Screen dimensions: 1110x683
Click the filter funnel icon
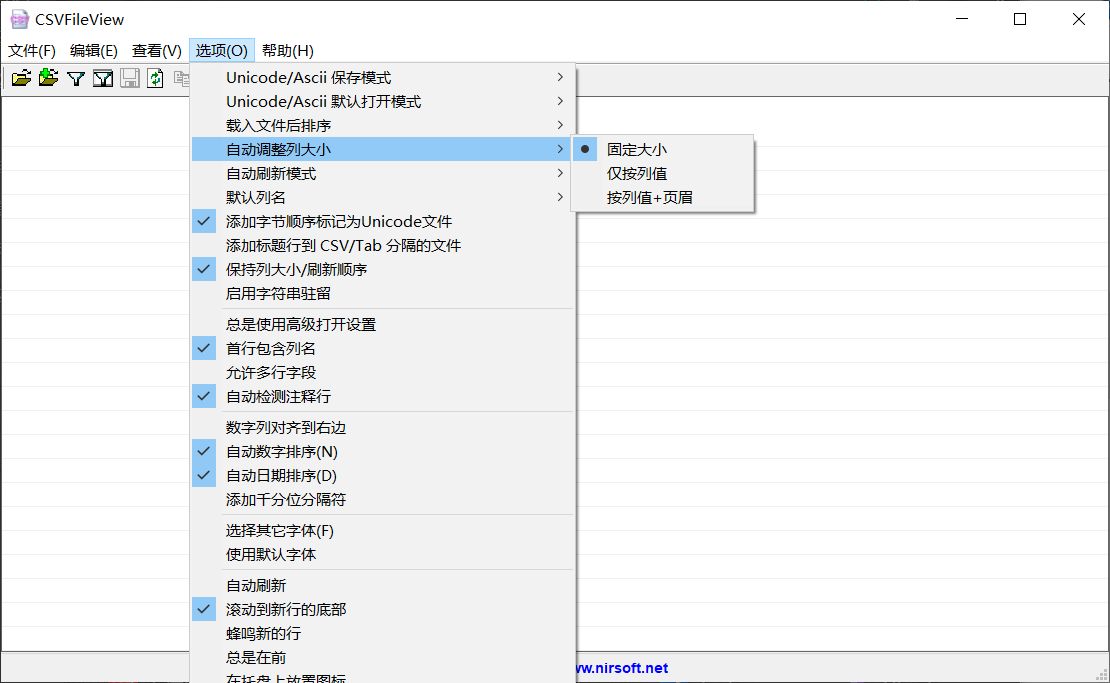click(x=75, y=77)
